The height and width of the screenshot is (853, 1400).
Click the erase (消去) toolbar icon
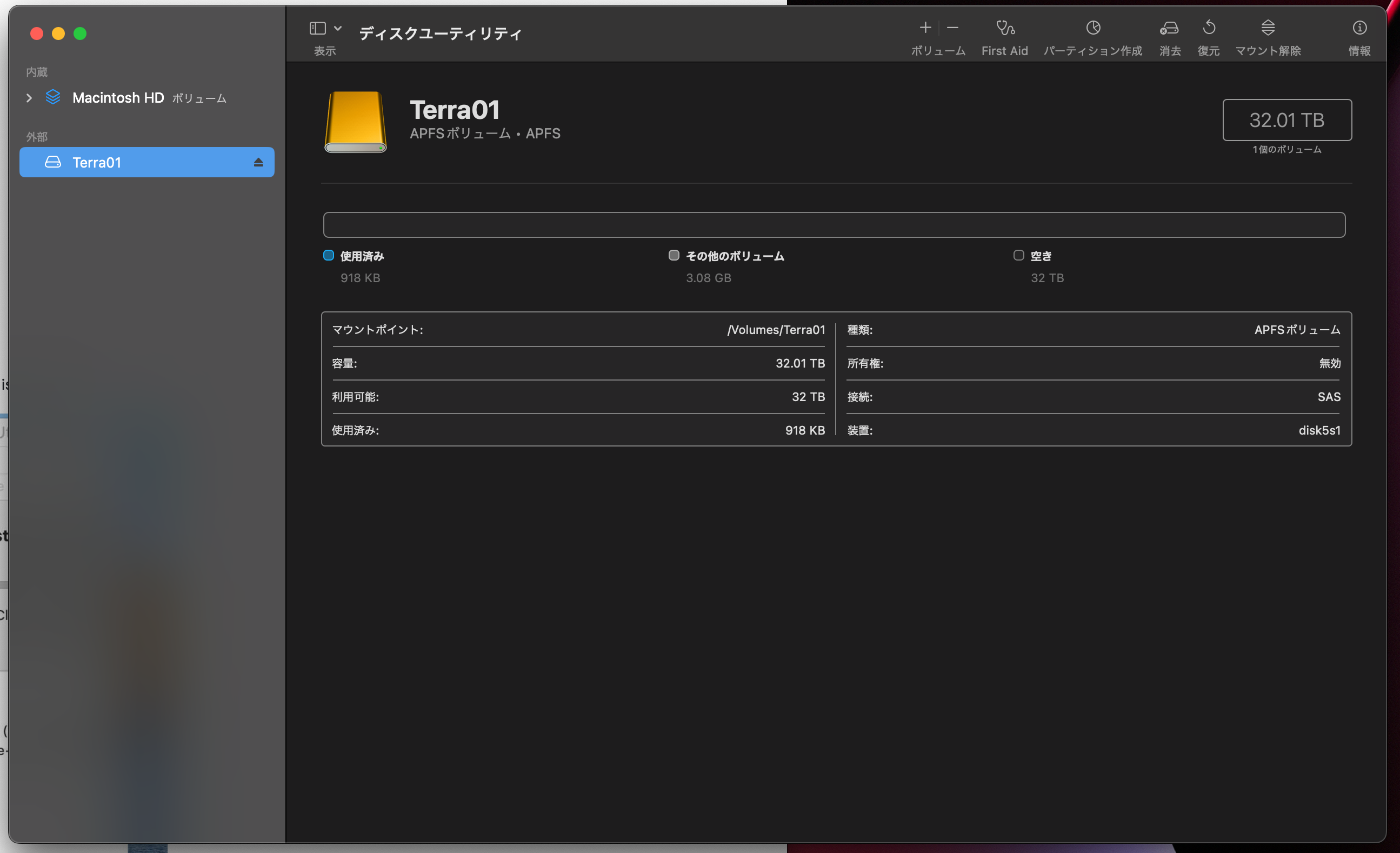[x=1169, y=28]
